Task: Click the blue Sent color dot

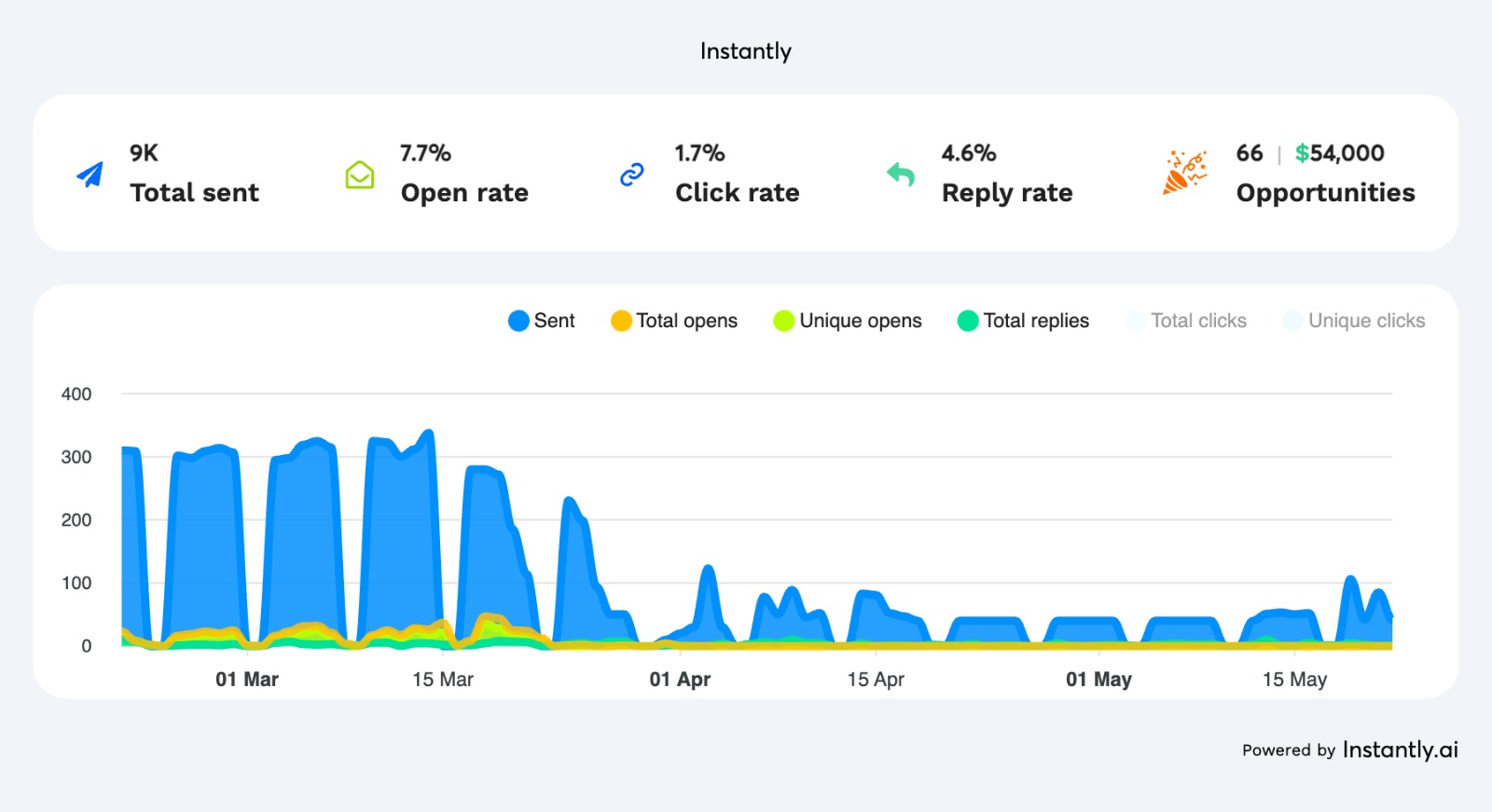Action: [518, 321]
